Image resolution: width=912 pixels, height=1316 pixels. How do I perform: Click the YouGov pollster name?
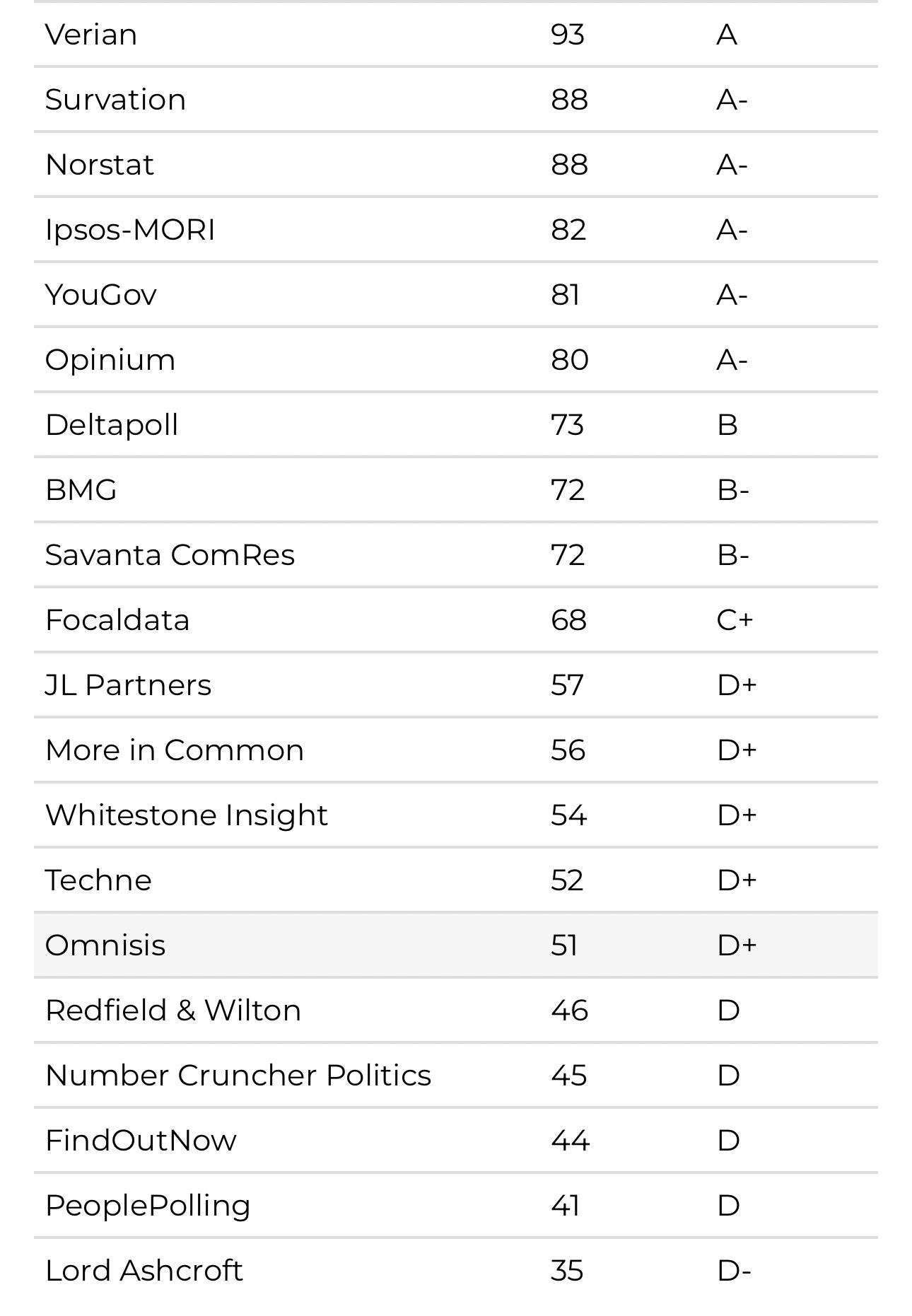coord(101,295)
